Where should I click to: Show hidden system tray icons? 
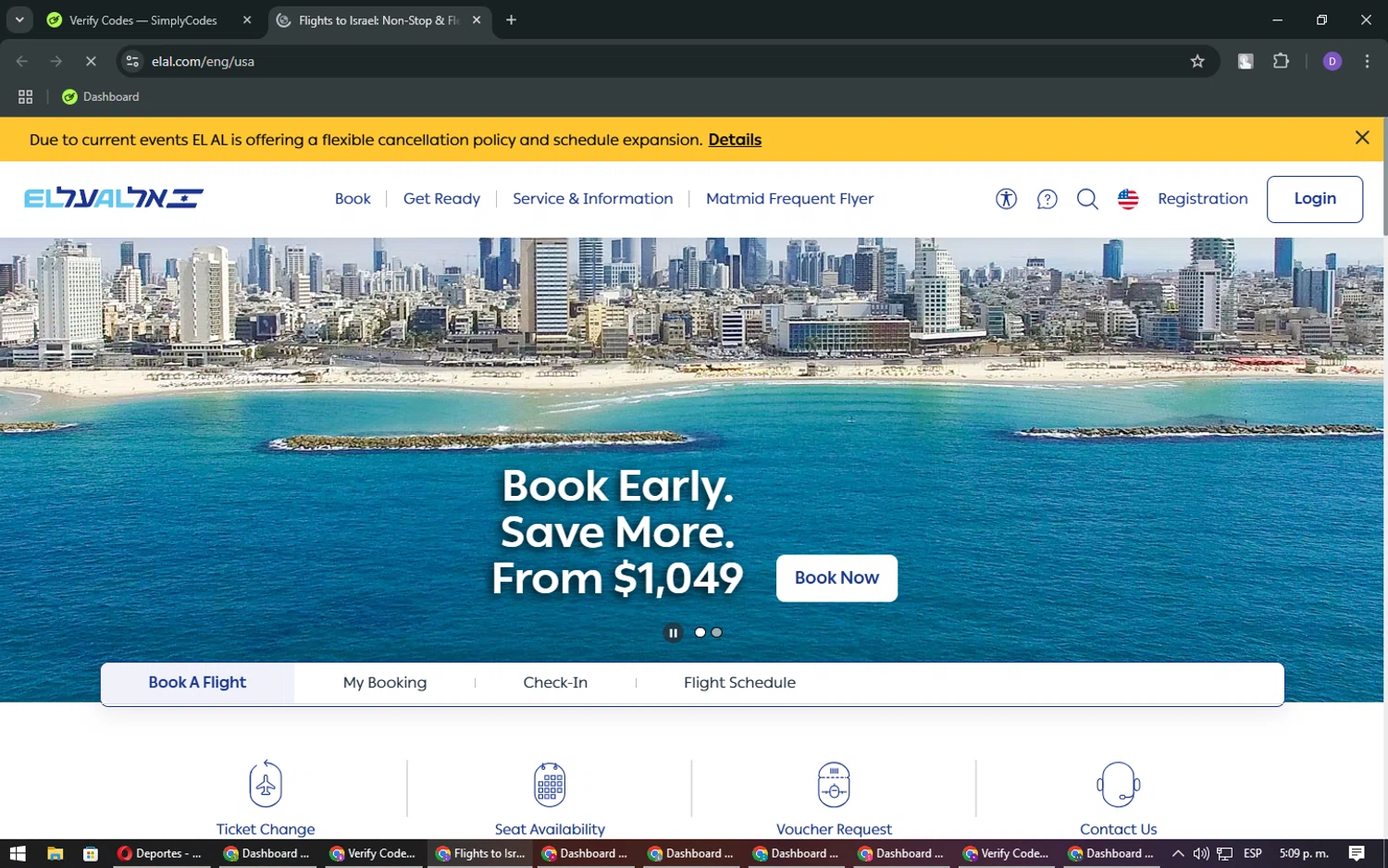(x=1177, y=853)
